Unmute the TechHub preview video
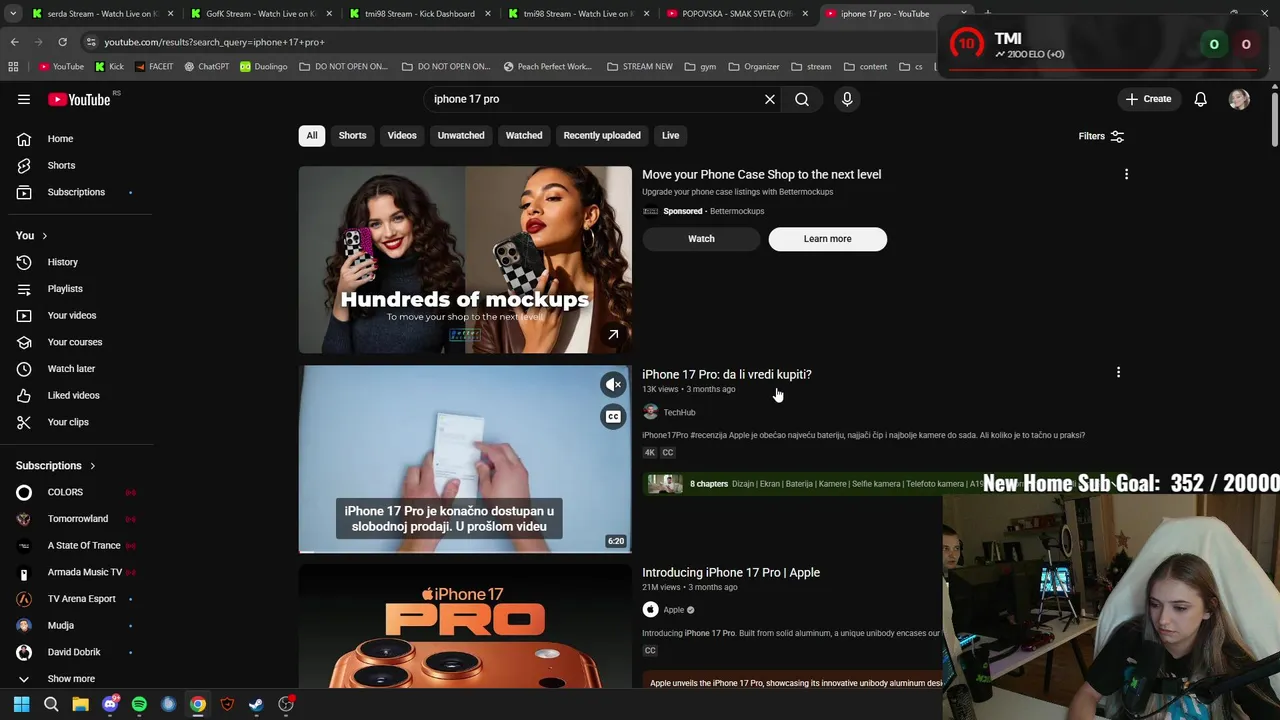This screenshot has height=720, width=1280. click(x=613, y=385)
